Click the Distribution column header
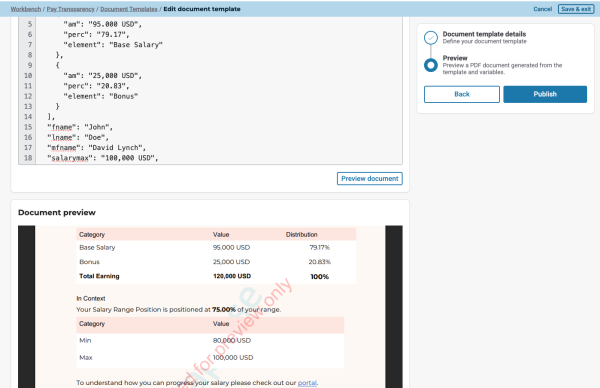The height and width of the screenshot is (388, 600). (x=302, y=235)
